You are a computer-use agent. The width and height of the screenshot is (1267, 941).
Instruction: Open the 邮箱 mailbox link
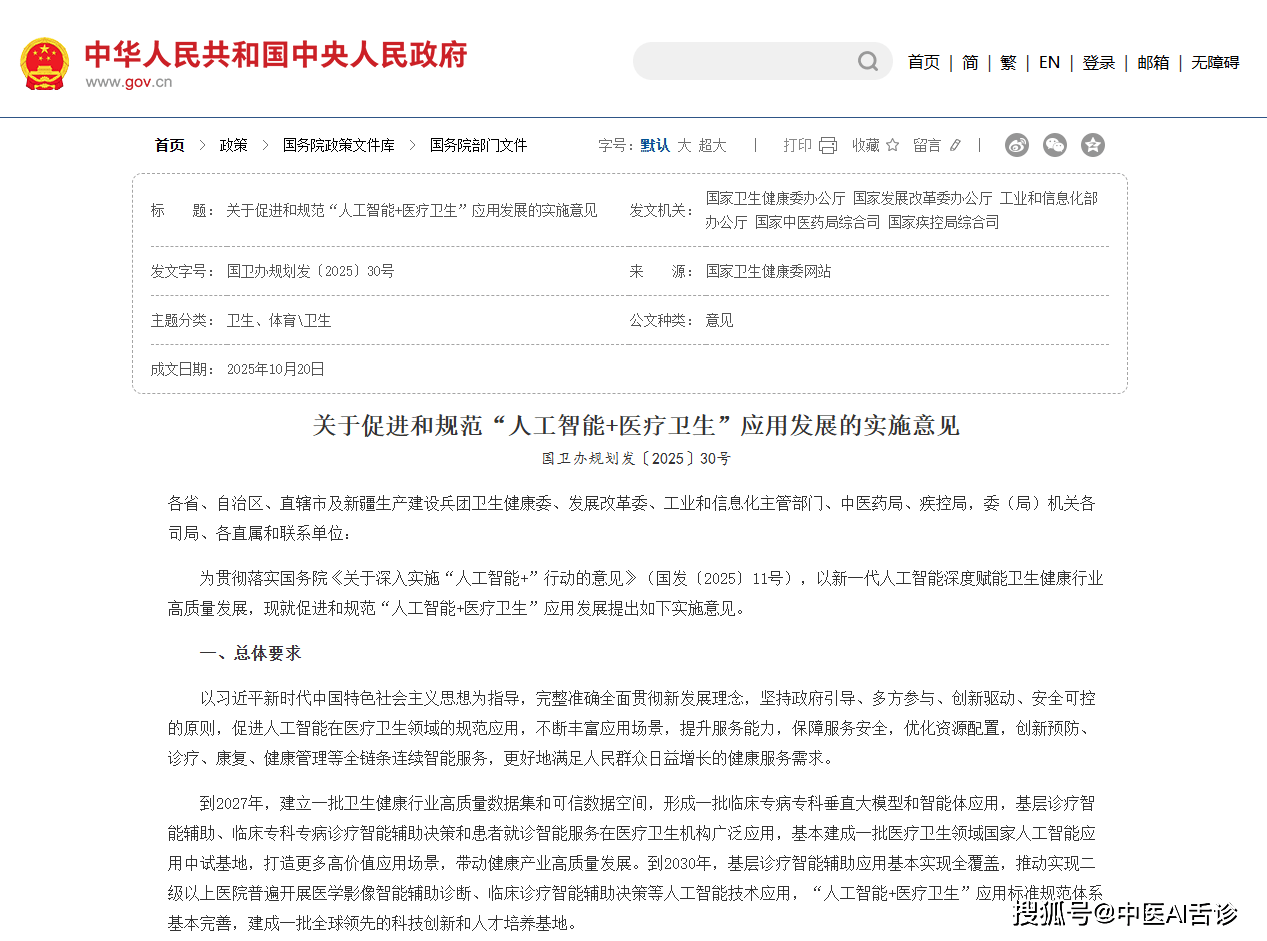(x=1153, y=62)
